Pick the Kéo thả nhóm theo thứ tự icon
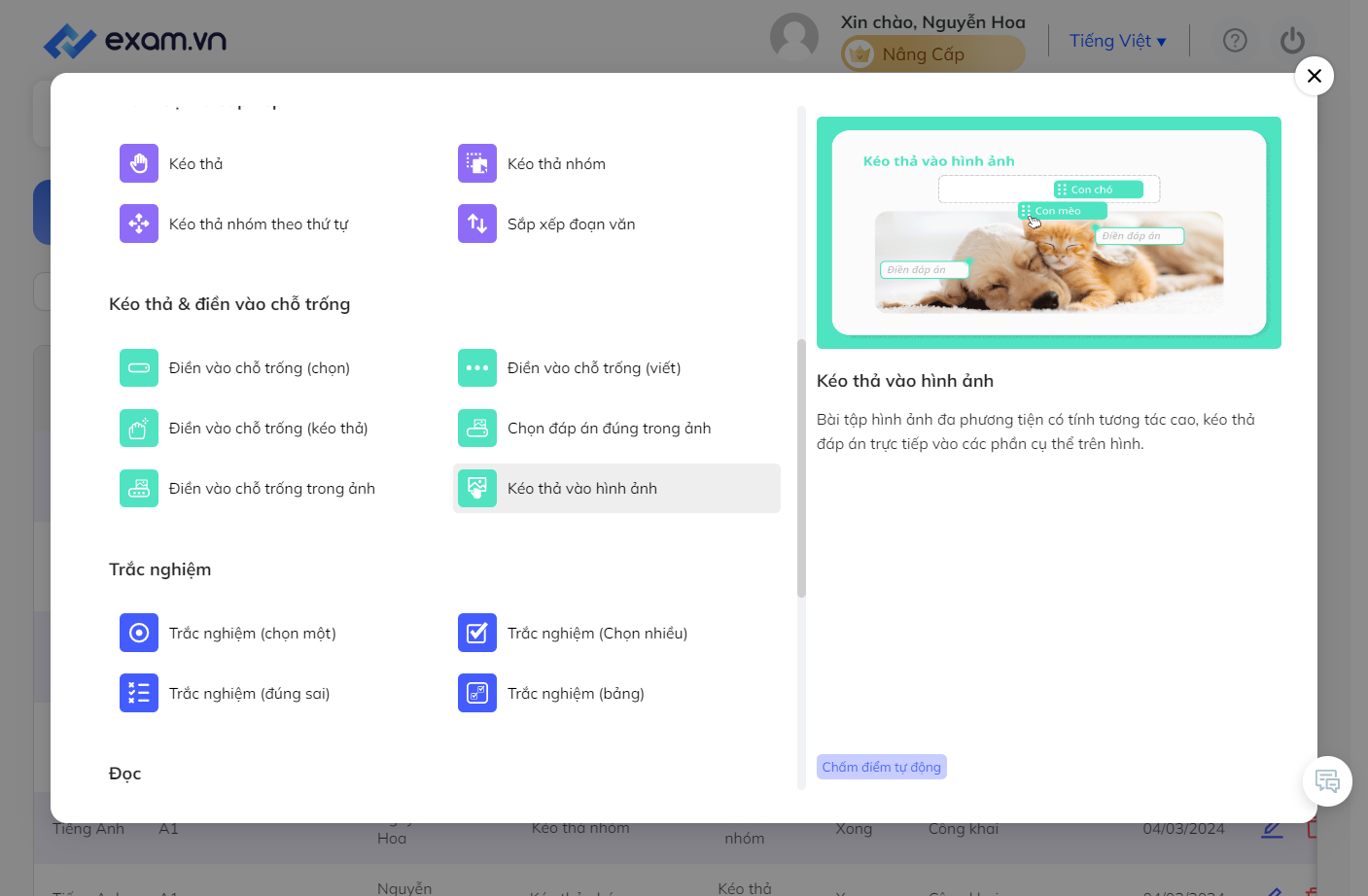Image resolution: width=1368 pixels, height=896 pixels. click(x=139, y=224)
